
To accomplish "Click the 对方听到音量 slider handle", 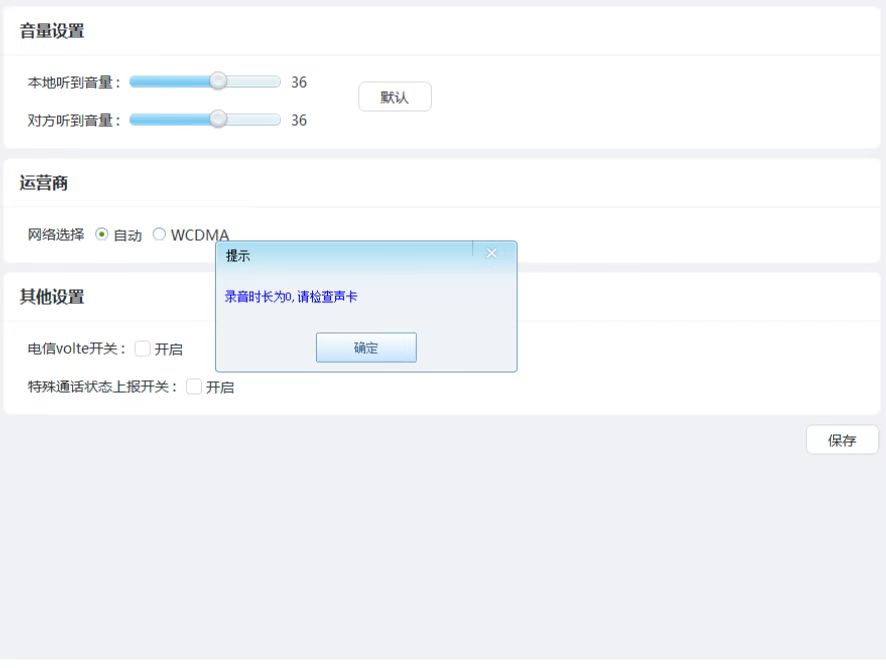I will [218, 119].
